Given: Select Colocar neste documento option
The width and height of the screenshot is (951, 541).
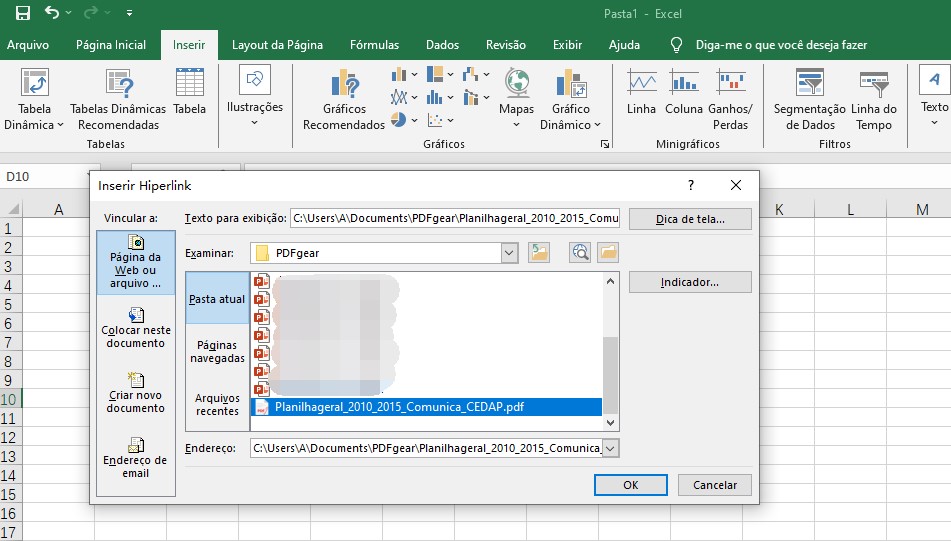Looking at the screenshot, I should [x=136, y=328].
